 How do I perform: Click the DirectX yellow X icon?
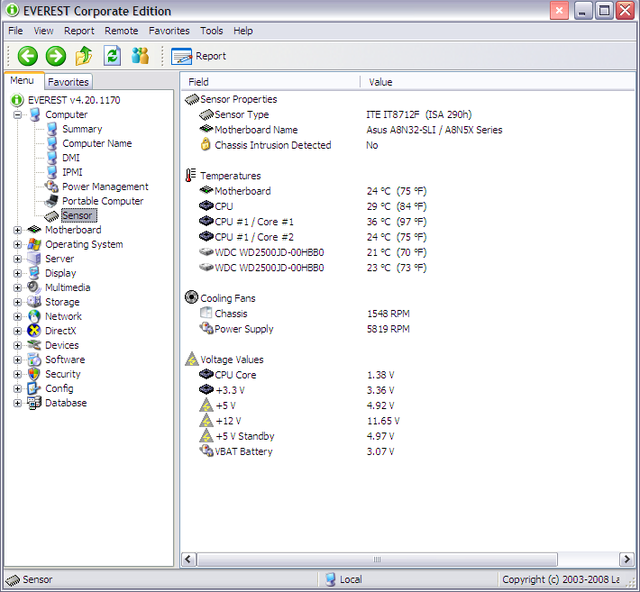coord(34,331)
